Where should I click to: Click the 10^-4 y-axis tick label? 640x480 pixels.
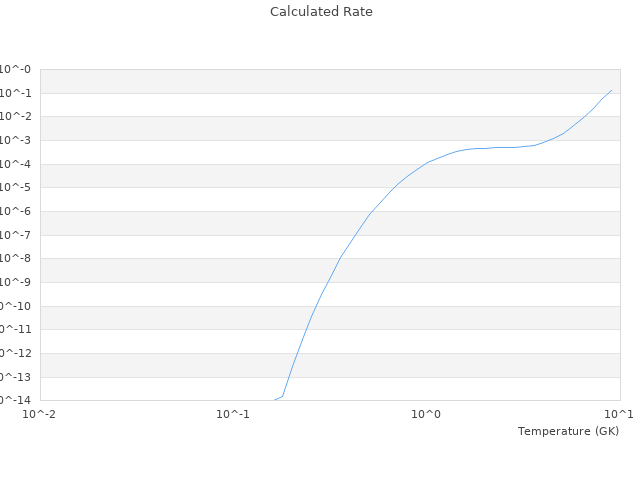click(15, 164)
